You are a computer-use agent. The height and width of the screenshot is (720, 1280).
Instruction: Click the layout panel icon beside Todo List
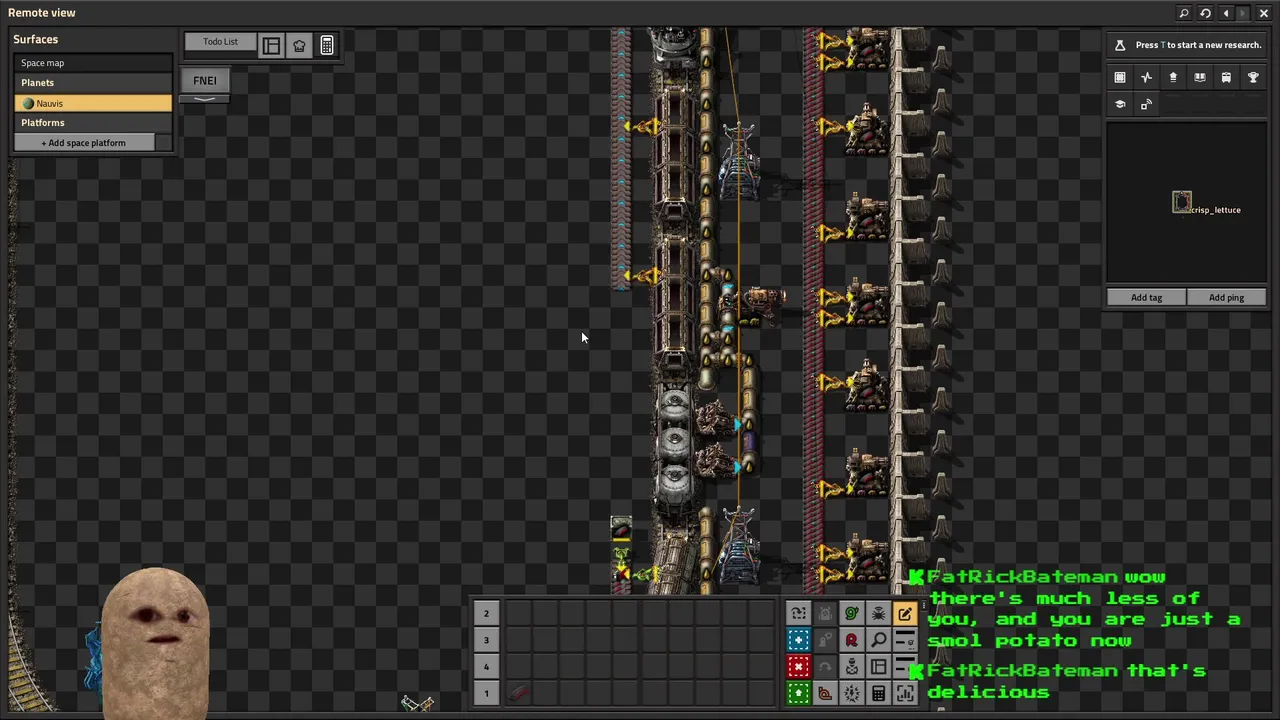[272, 45]
